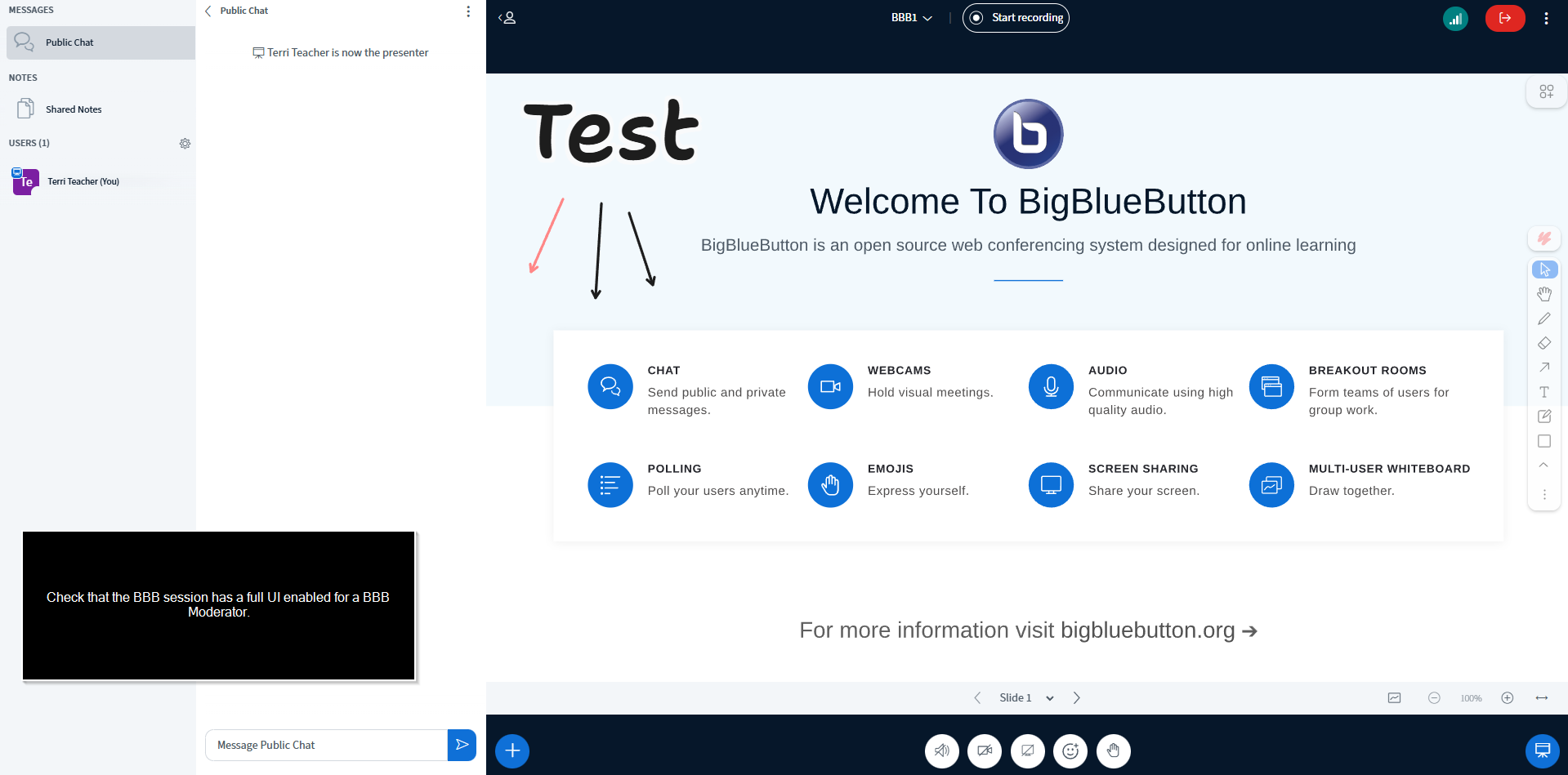Choose the sticky note tool
Viewport: 1568px width, 775px height.
coord(1544,416)
